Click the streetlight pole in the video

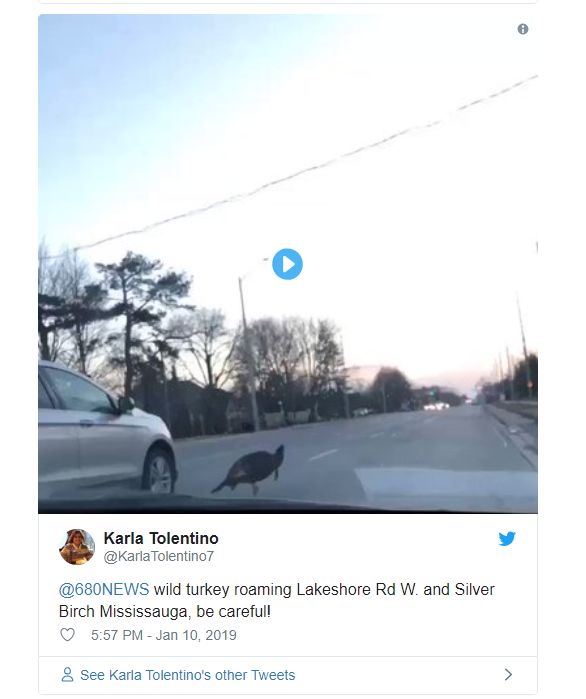point(248,352)
